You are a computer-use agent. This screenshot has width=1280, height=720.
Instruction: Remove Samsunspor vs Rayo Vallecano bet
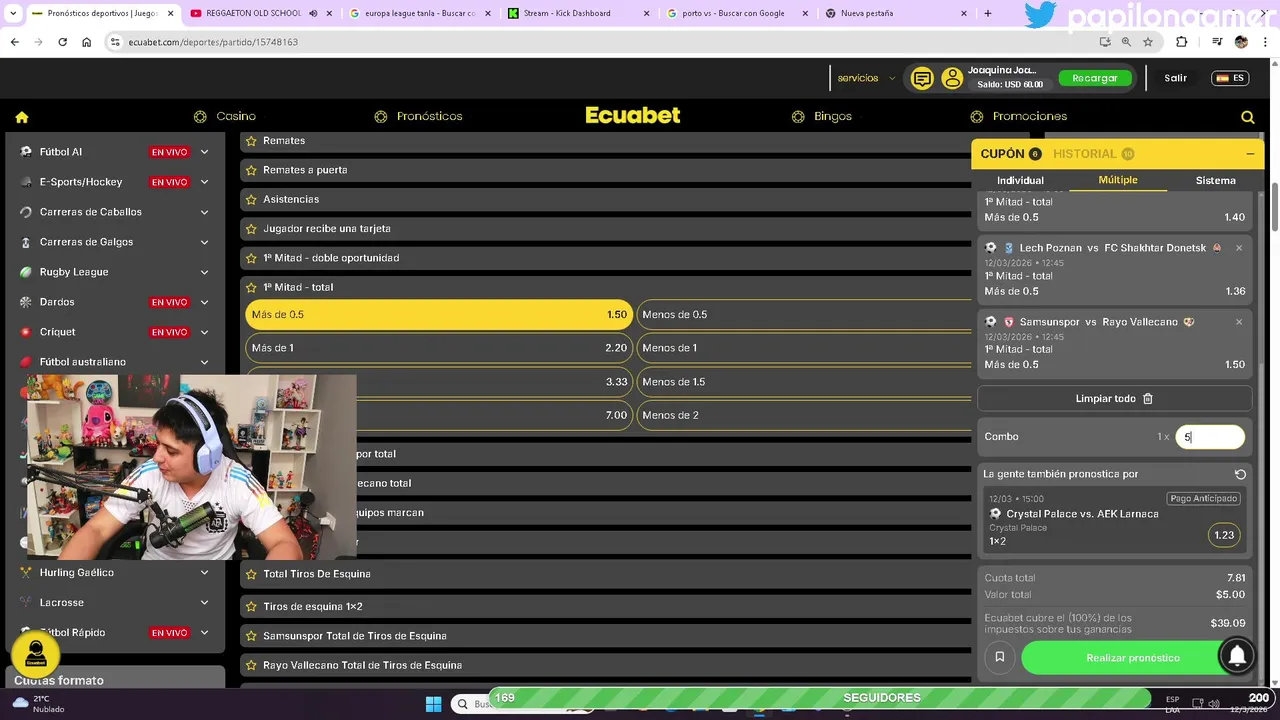(1239, 322)
